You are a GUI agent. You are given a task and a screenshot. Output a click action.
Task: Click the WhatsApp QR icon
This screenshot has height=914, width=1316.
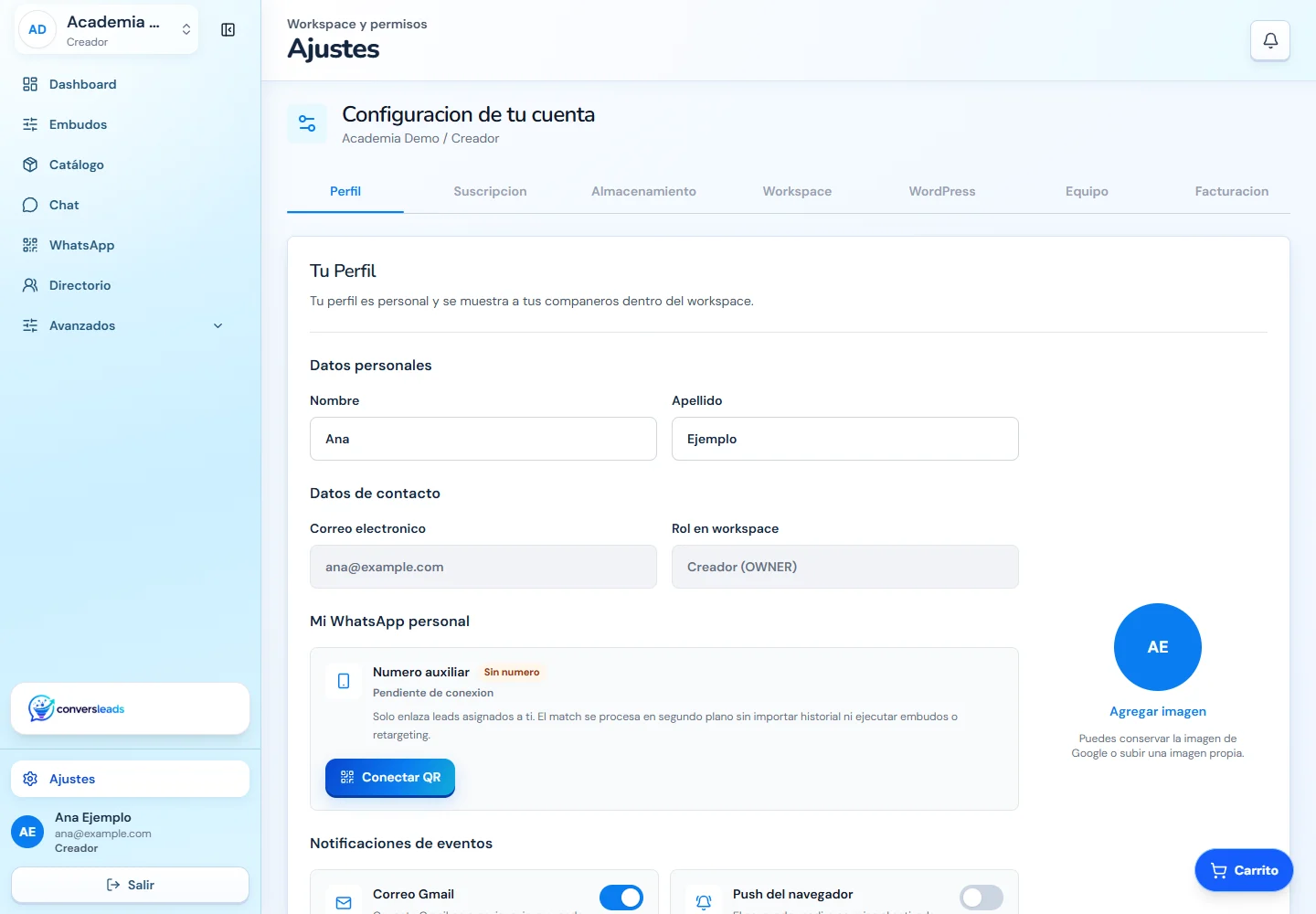tap(30, 245)
